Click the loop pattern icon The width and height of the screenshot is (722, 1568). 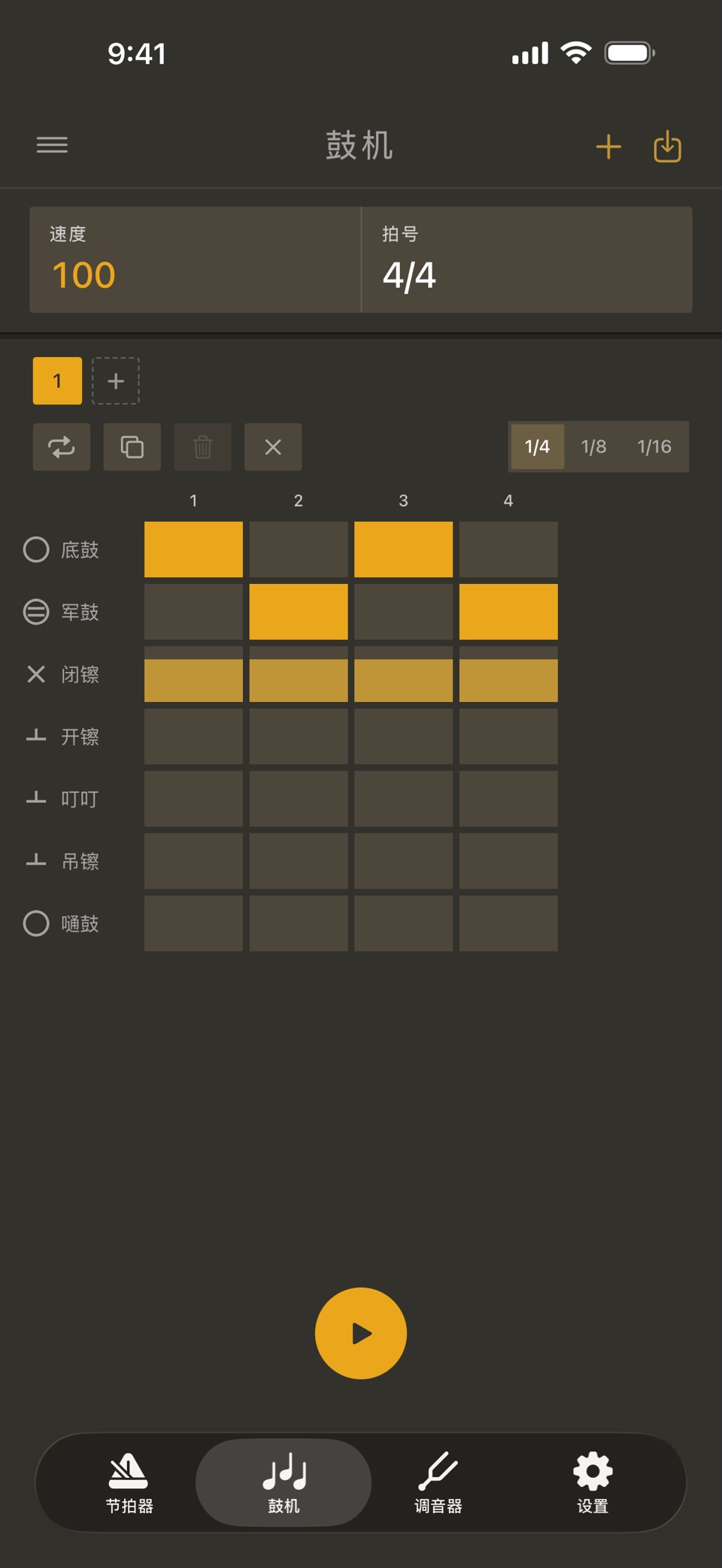[x=62, y=447]
